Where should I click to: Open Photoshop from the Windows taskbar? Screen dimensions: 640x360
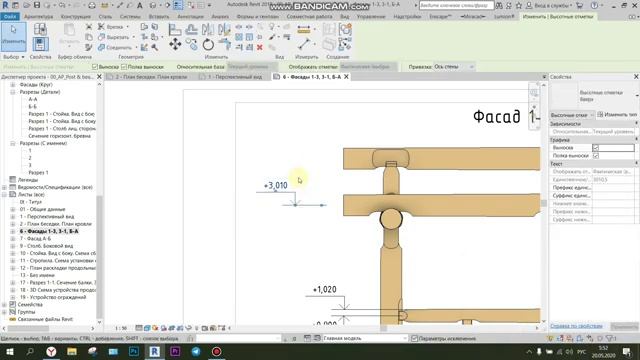133,351
